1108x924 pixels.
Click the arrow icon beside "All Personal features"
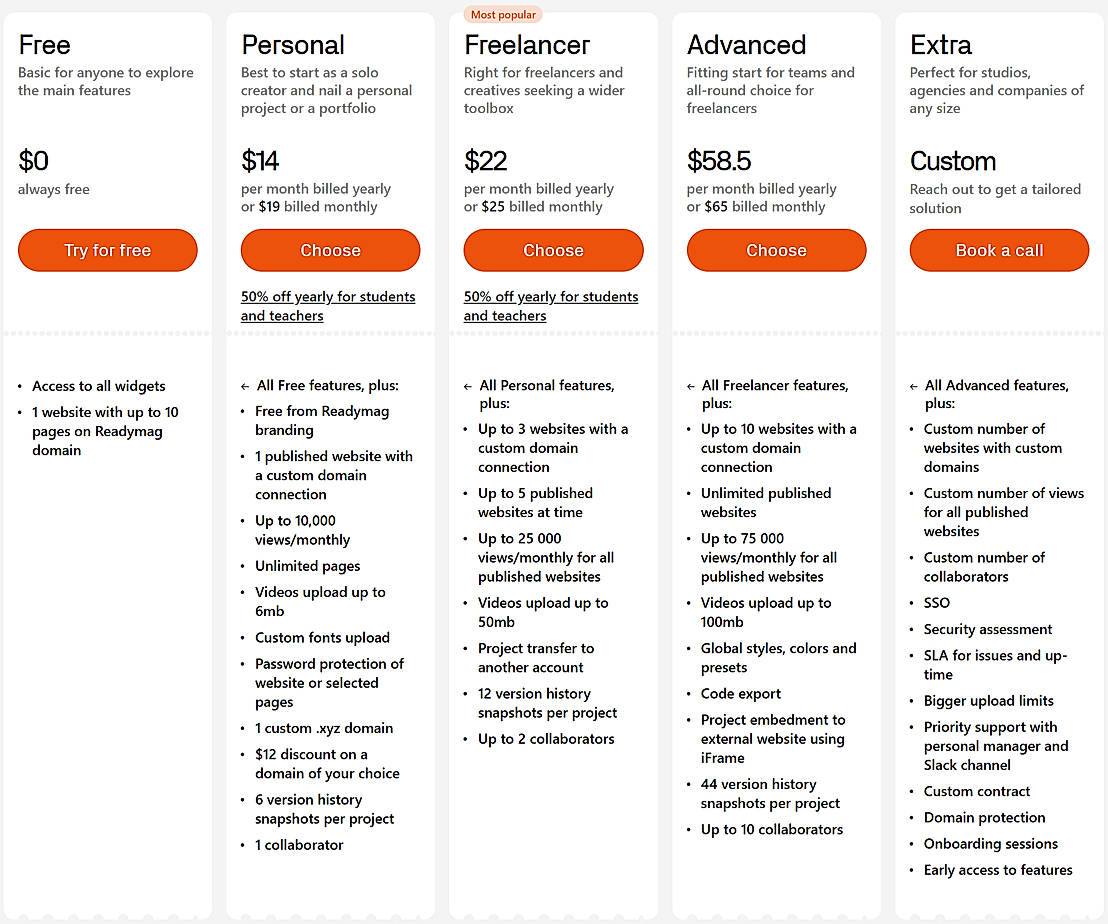point(469,386)
